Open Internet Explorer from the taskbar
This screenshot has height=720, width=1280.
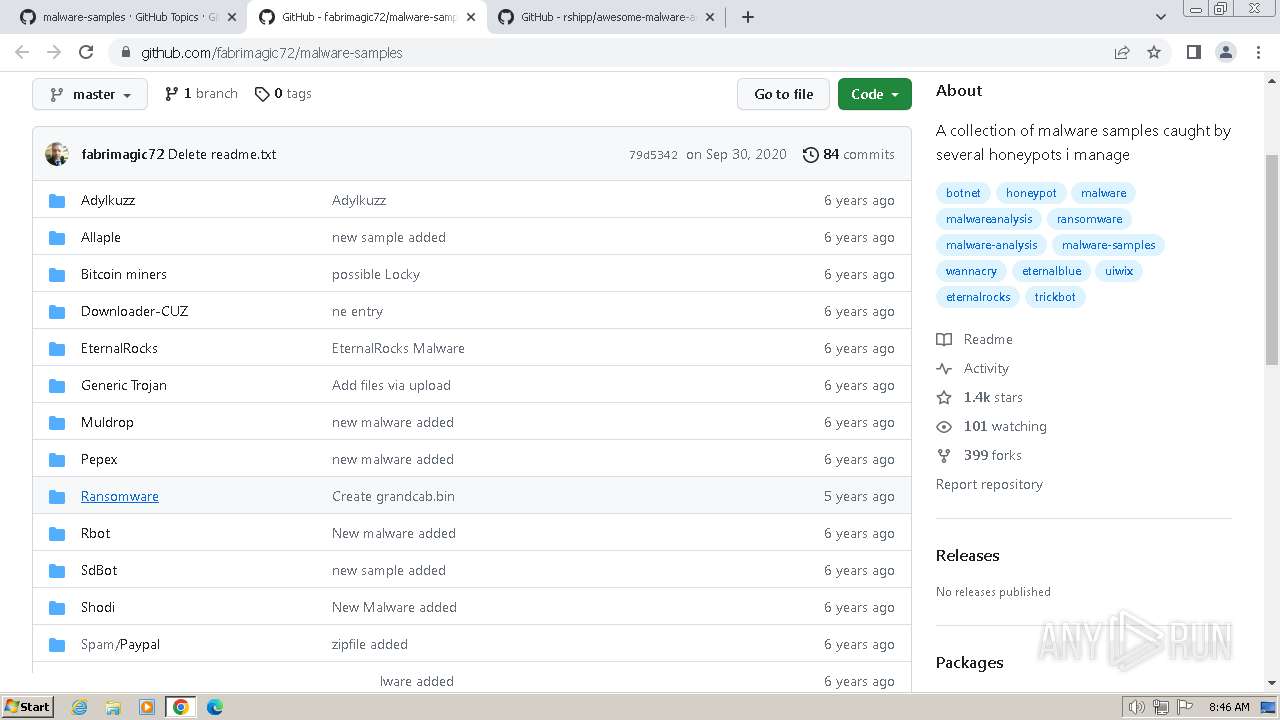(x=79, y=707)
